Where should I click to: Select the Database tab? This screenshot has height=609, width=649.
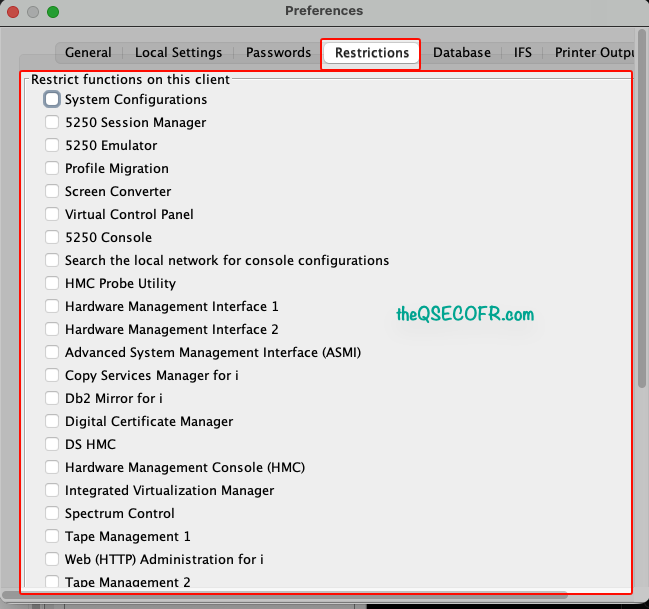(x=462, y=53)
